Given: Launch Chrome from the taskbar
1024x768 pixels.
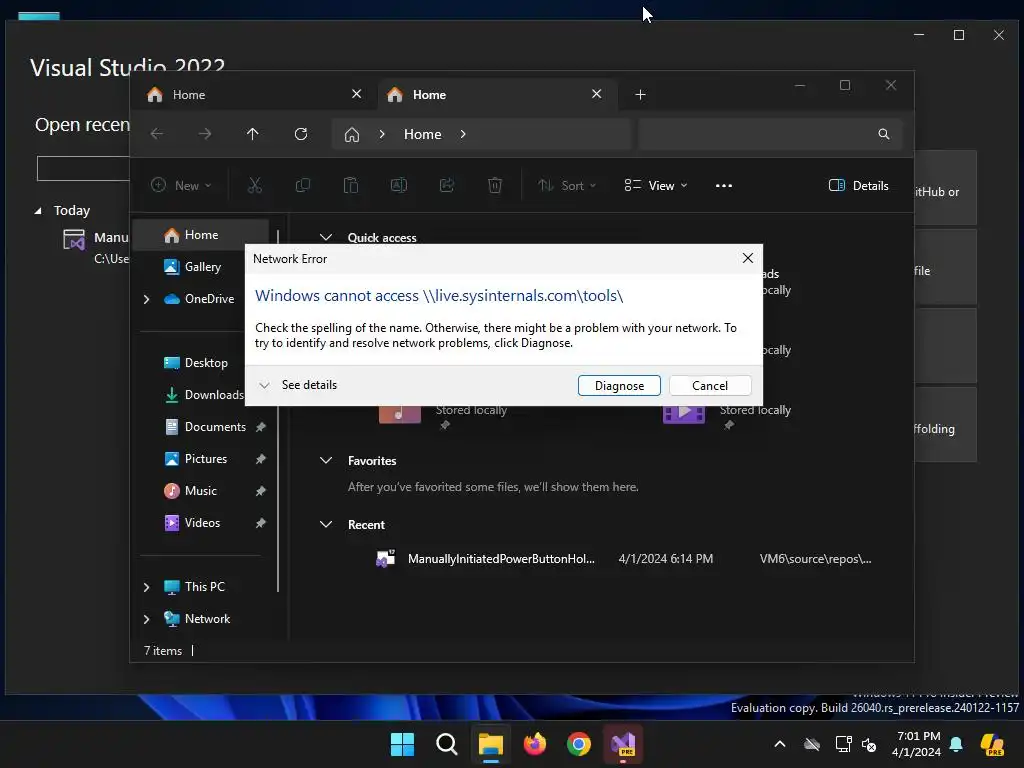Looking at the screenshot, I should point(579,744).
